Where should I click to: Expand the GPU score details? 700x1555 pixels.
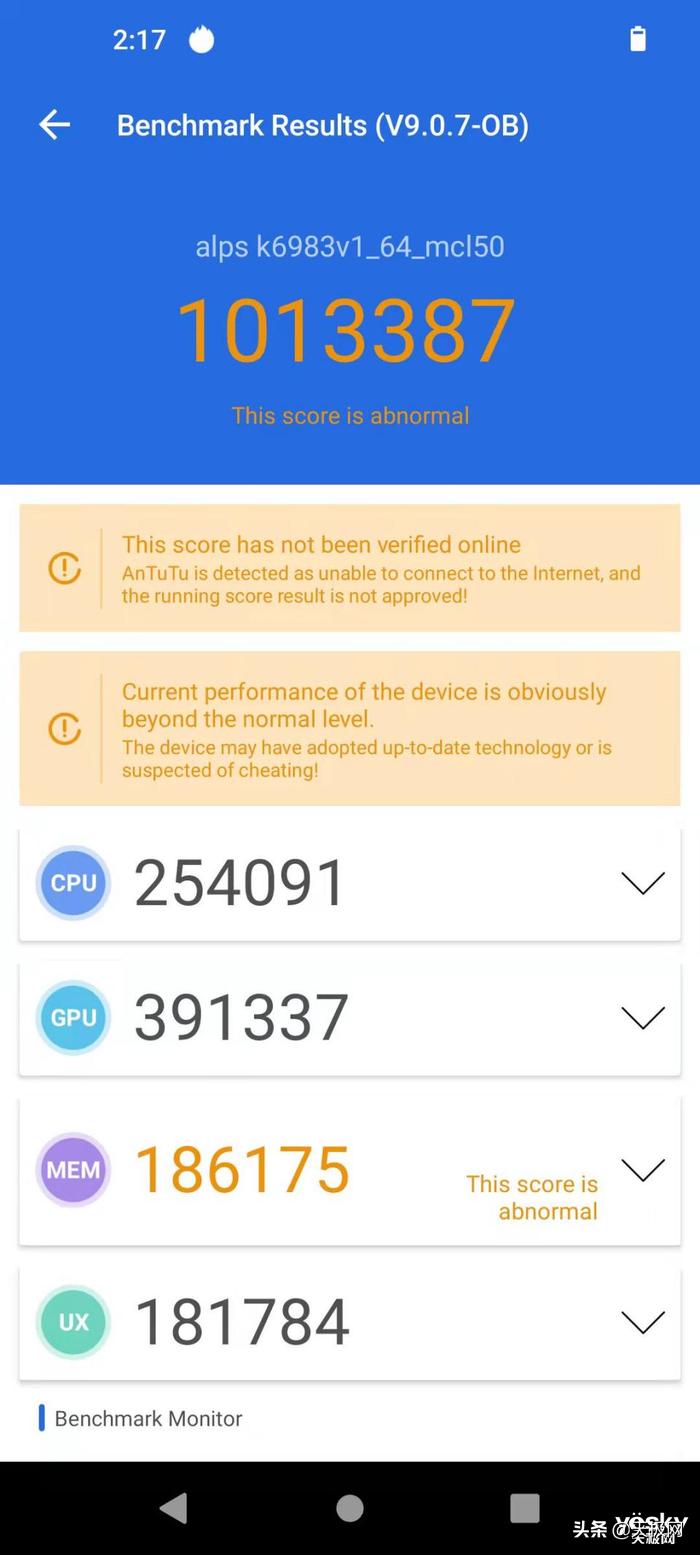[x=643, y=1017]
